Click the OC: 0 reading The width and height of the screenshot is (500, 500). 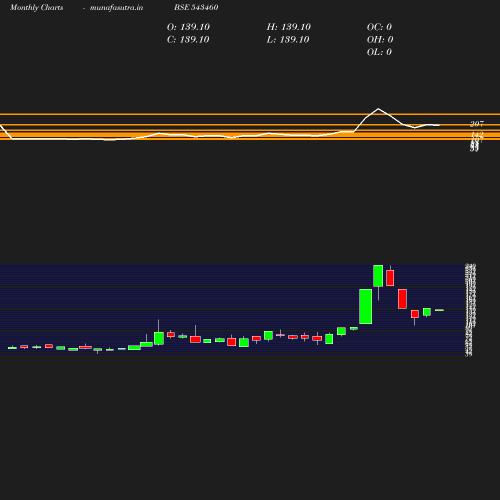click(x=379, y=27)
